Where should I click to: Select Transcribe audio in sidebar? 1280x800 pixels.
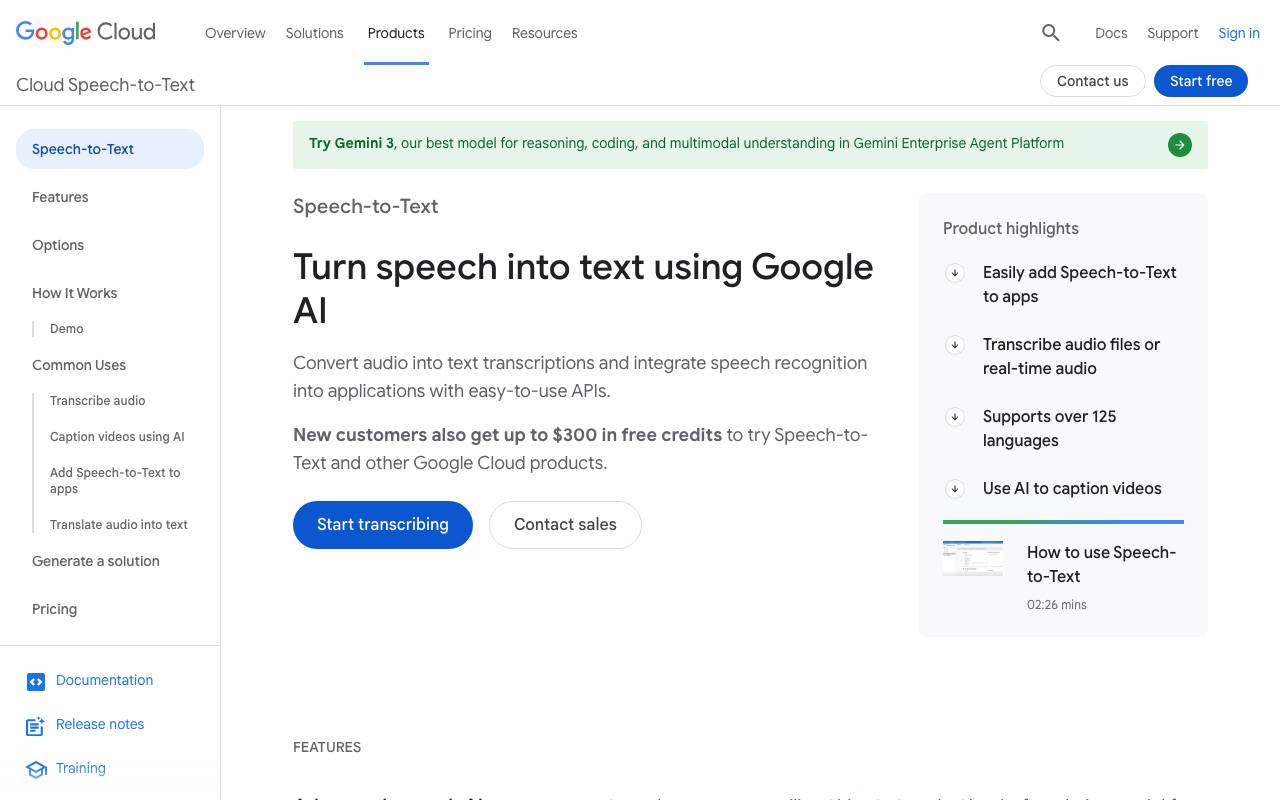[98, 400]
